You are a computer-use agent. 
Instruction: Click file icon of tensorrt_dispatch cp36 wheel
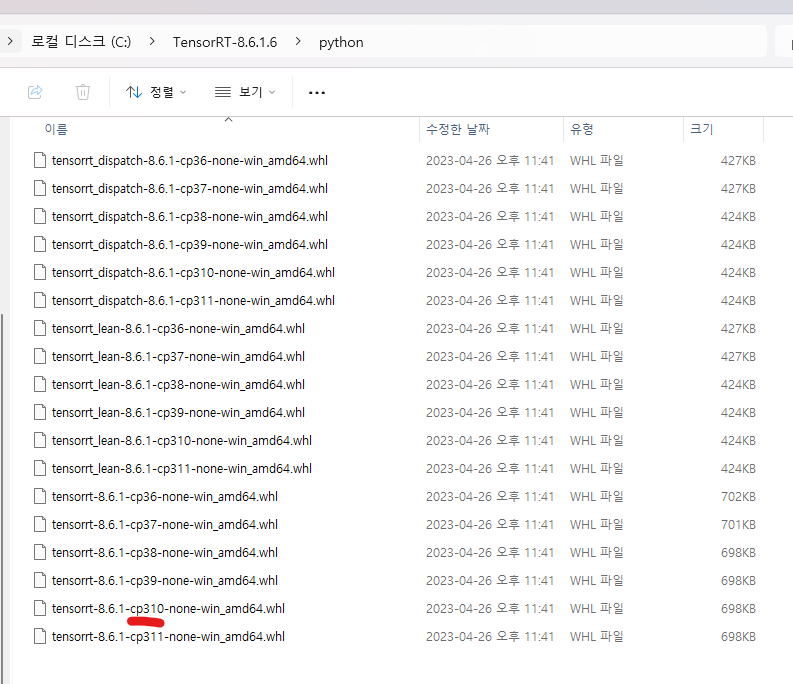(40, 160)
